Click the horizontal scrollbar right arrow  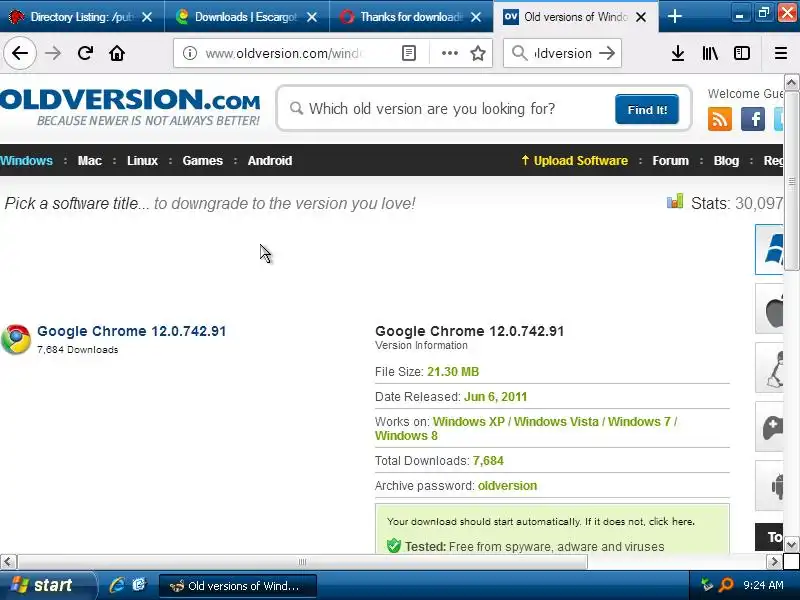[774, 562]
